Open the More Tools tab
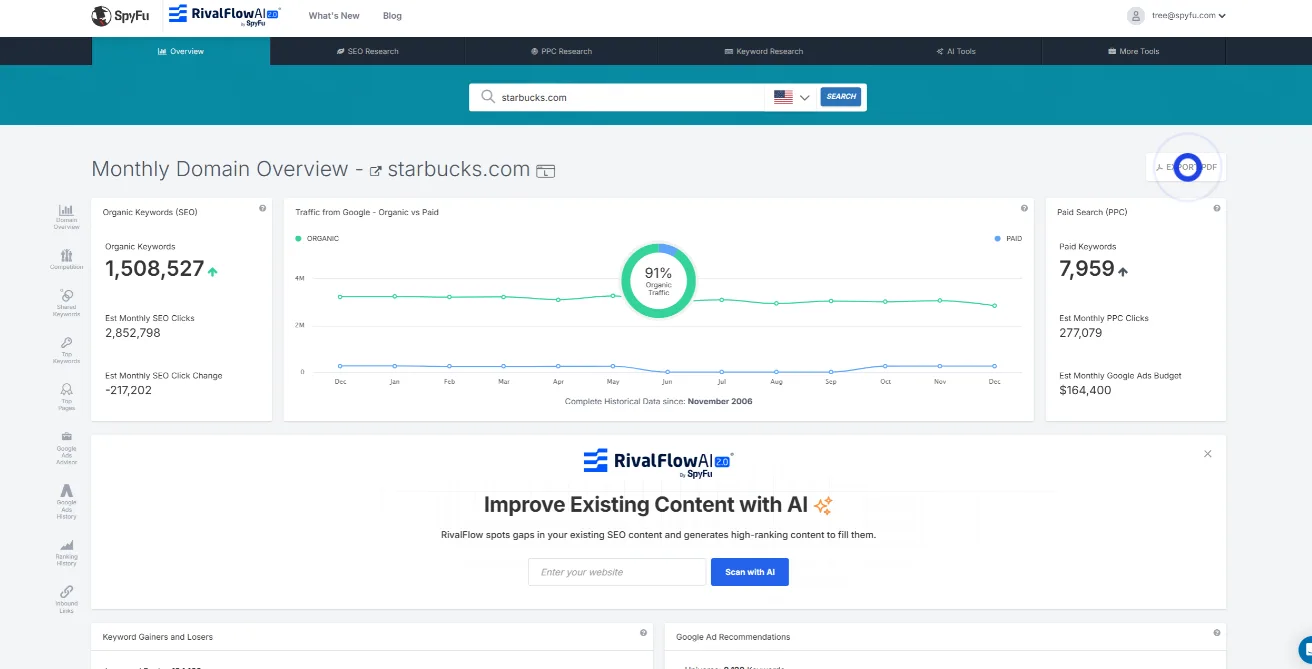Viewport: 1312px width, 669px height. tap(1133, 51)
